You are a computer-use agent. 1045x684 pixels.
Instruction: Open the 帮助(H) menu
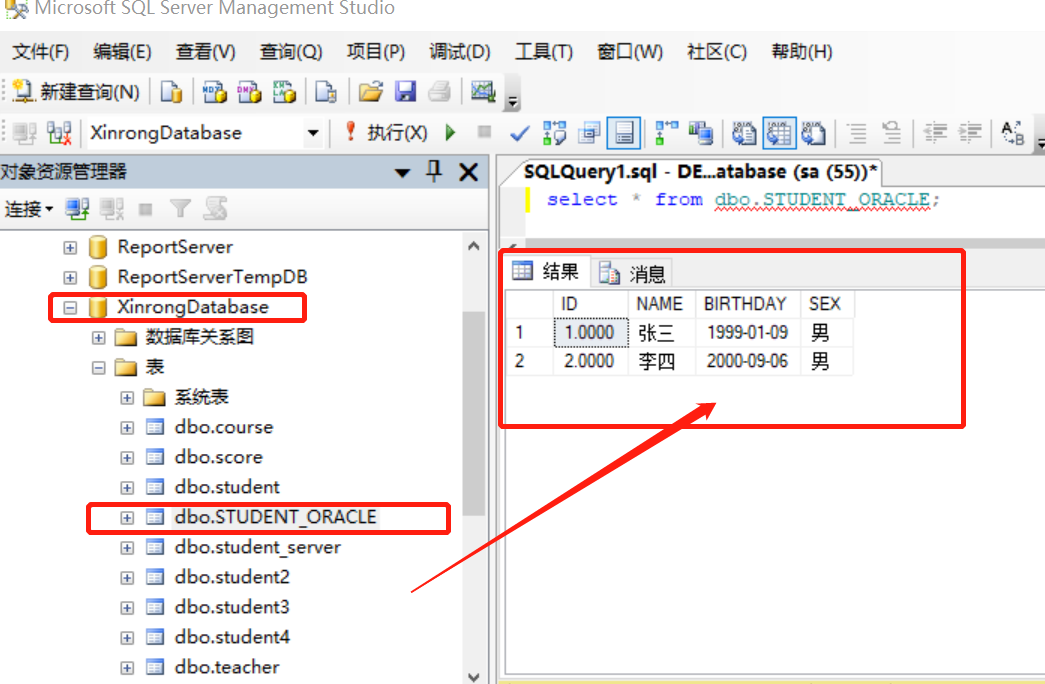tap(802, 51)
